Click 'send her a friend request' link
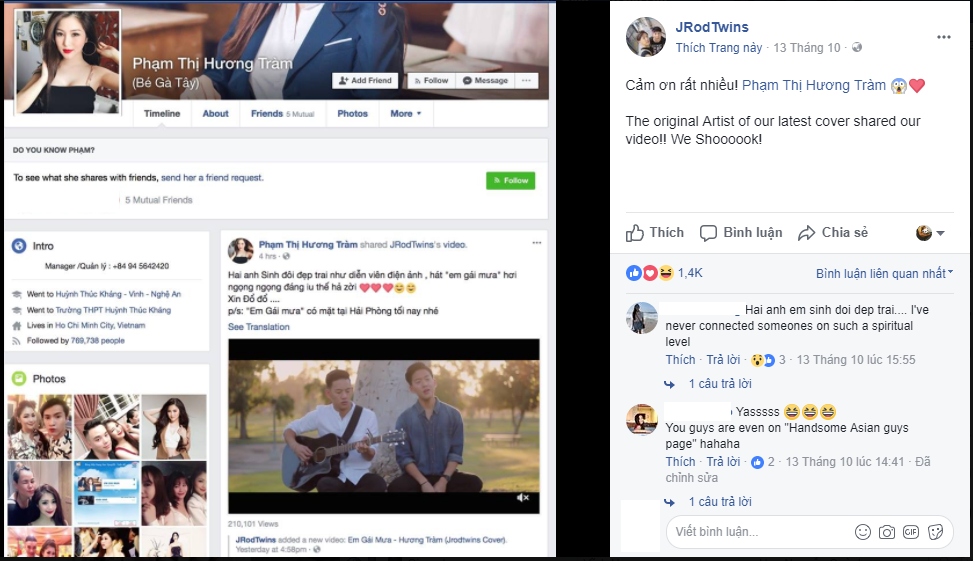The height and width of the screenshot is (561, 973). point(212,178)
